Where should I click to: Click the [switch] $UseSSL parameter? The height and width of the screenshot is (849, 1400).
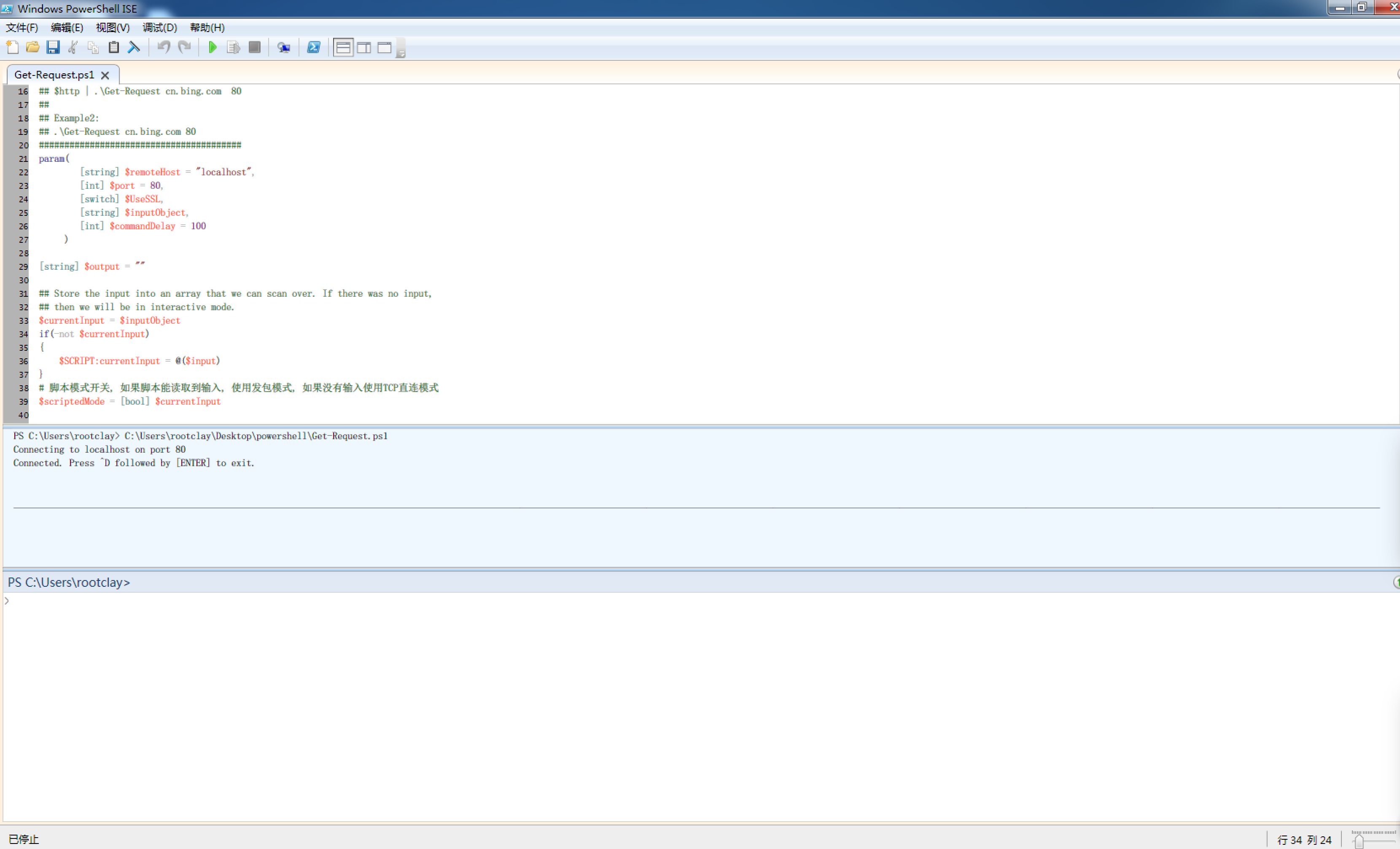(121, 199)
